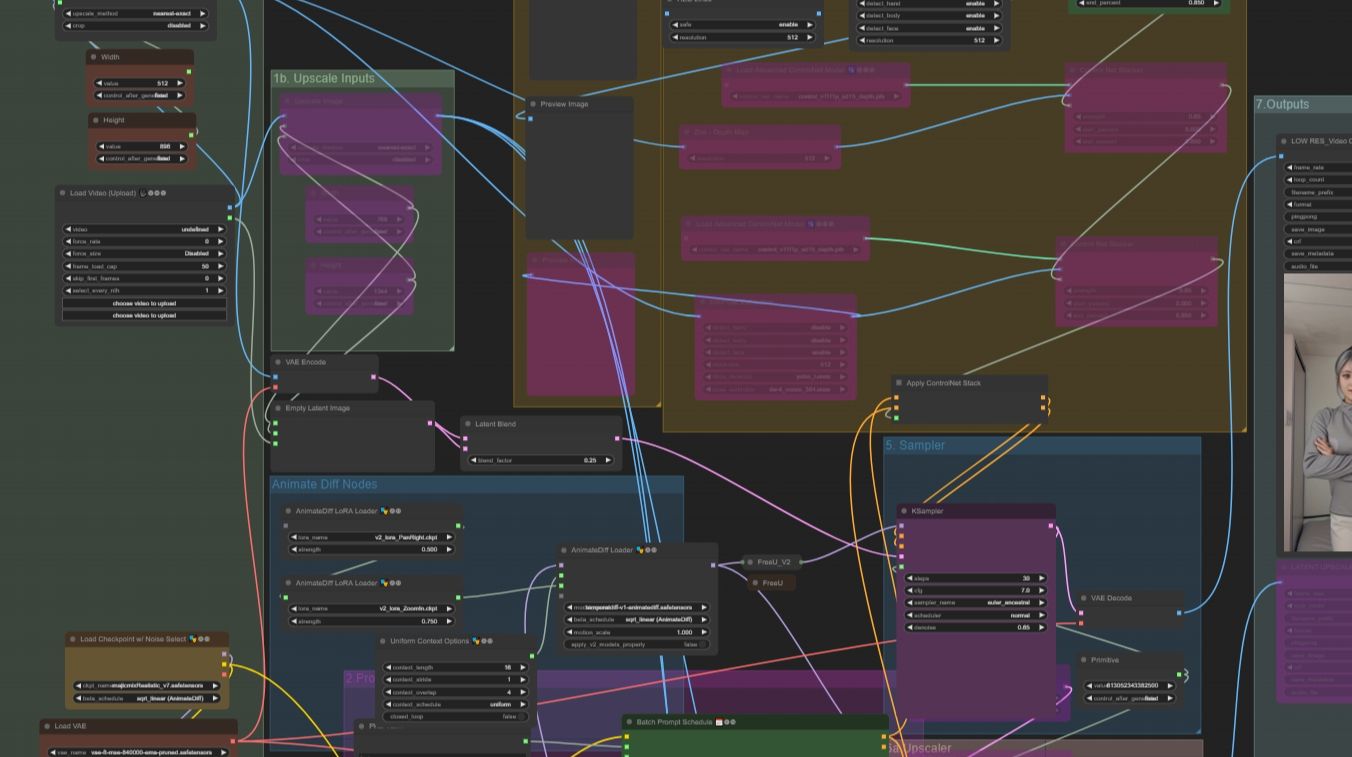Collapse the VAE Encode node dot
The height and width of the screenshot is (757, 1352).
pos(278,362)
